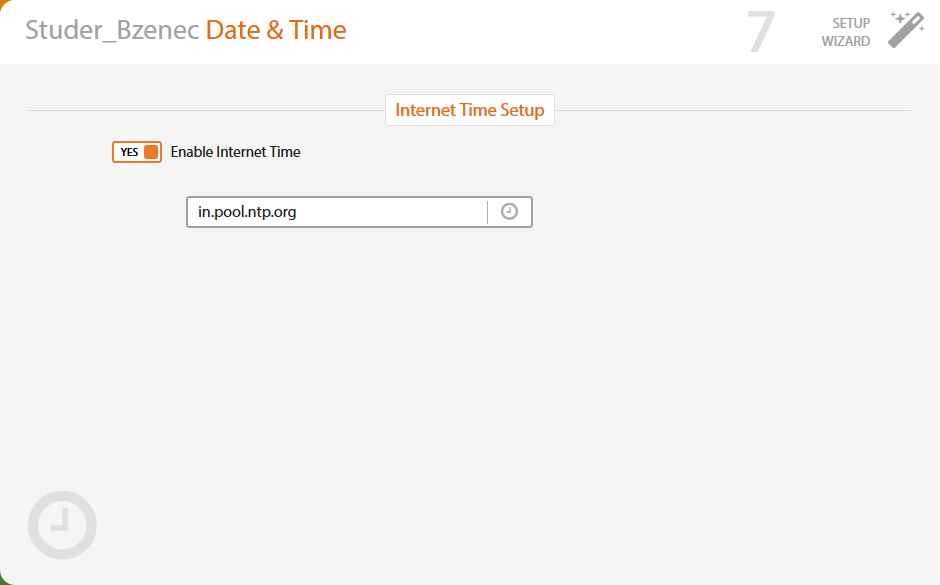Click the divider before the clock icon button
The image size is (940, 585).
(x=487, y=212)
